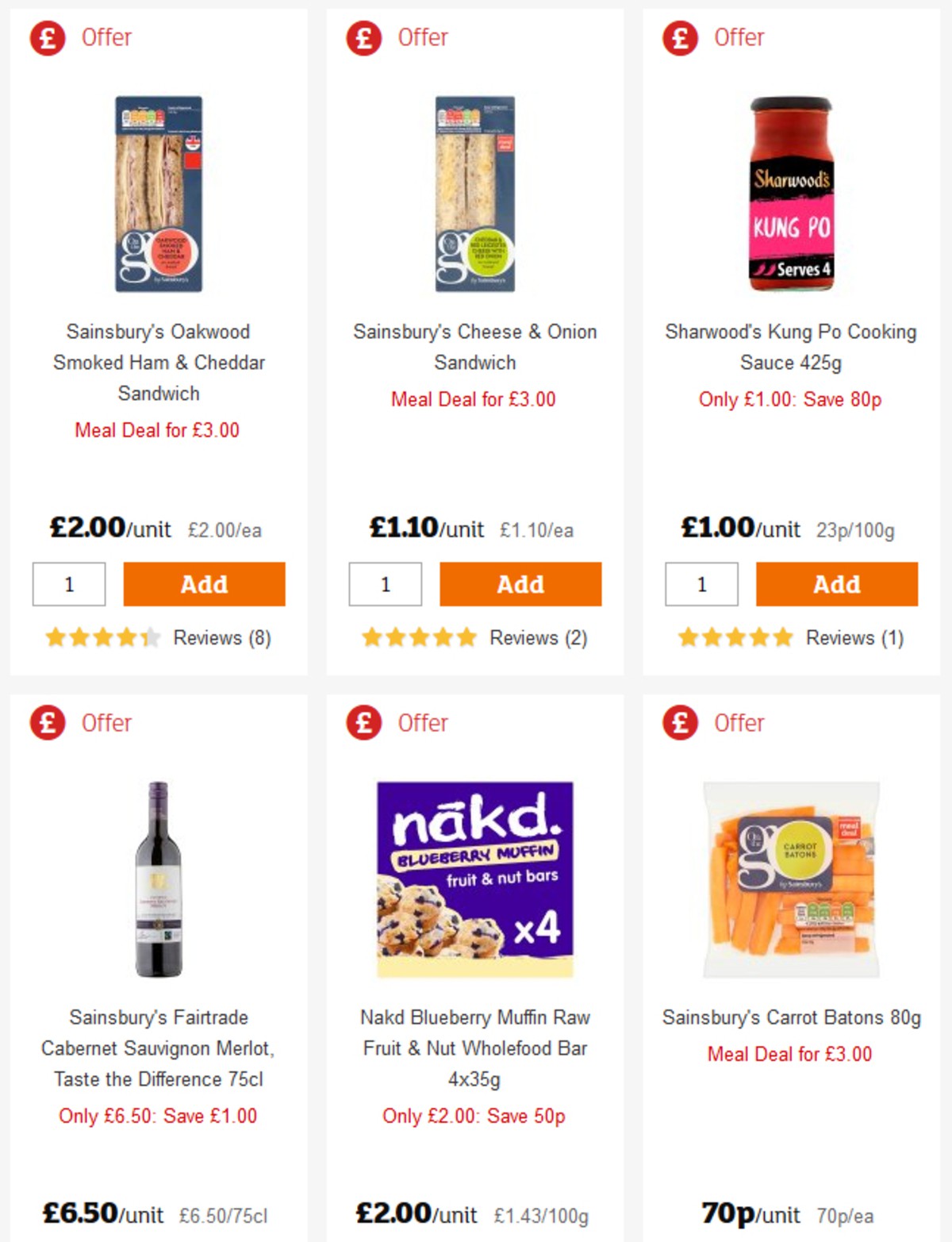Click the star rating for the Kung Po sauce
Screen dimensions: 952x1242
(735, 636)
